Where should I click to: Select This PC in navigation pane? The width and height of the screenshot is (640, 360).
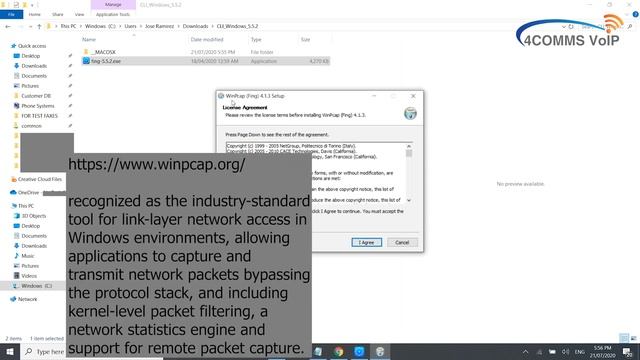click(x=26, y=206)
